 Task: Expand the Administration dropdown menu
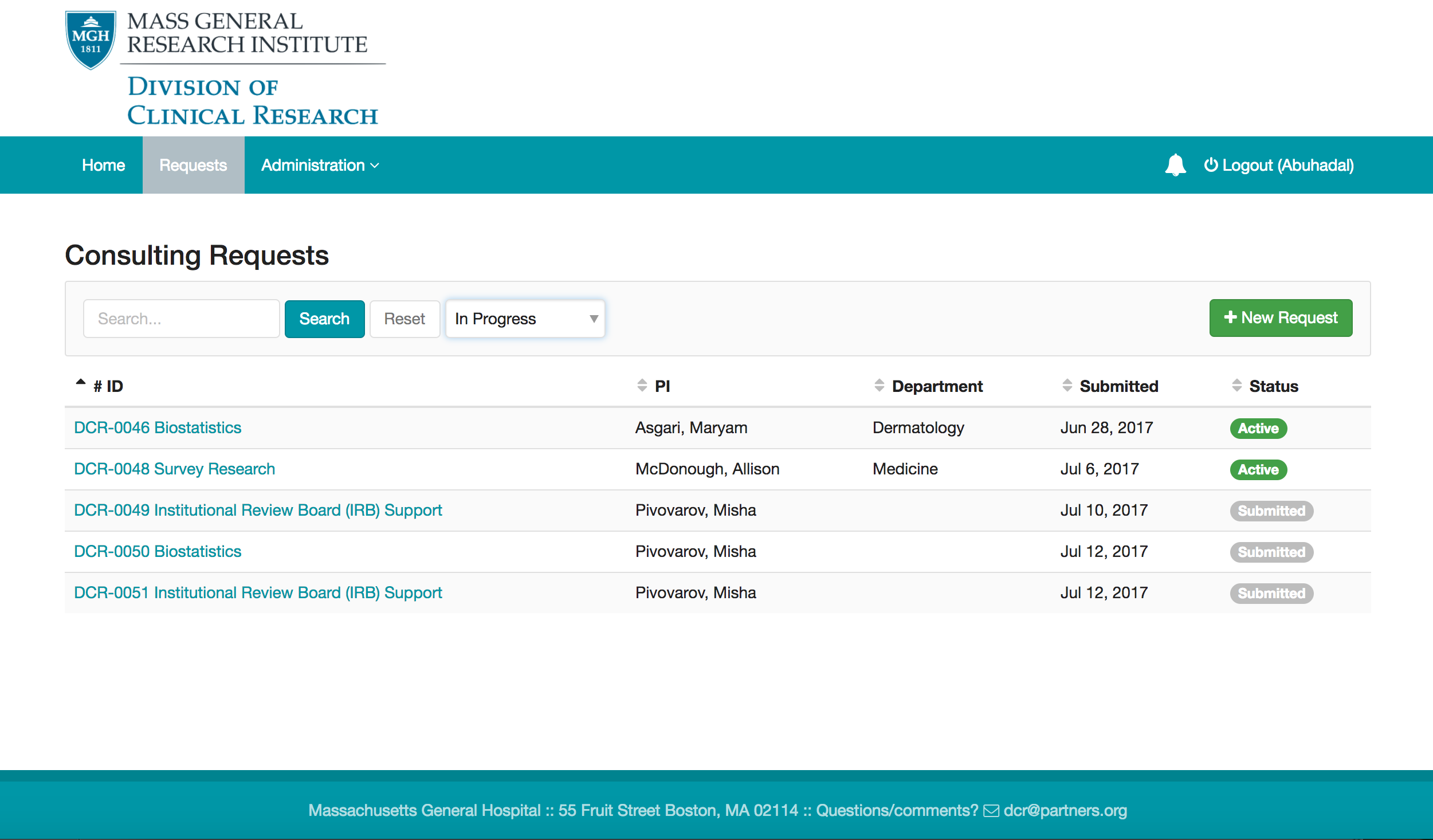pyautogui.click(x=316, y=164)
